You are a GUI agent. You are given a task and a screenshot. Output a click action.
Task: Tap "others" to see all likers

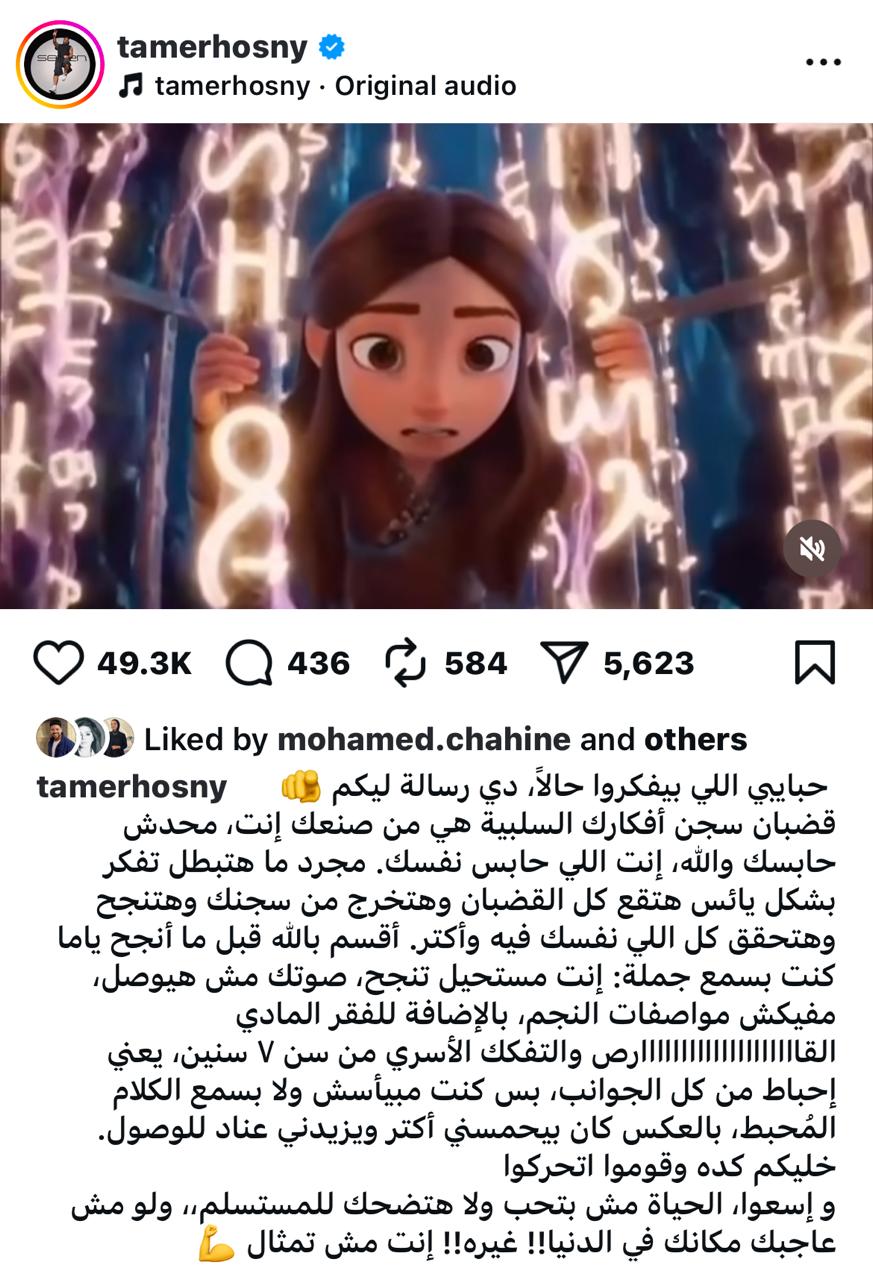[x=695, y=739]
